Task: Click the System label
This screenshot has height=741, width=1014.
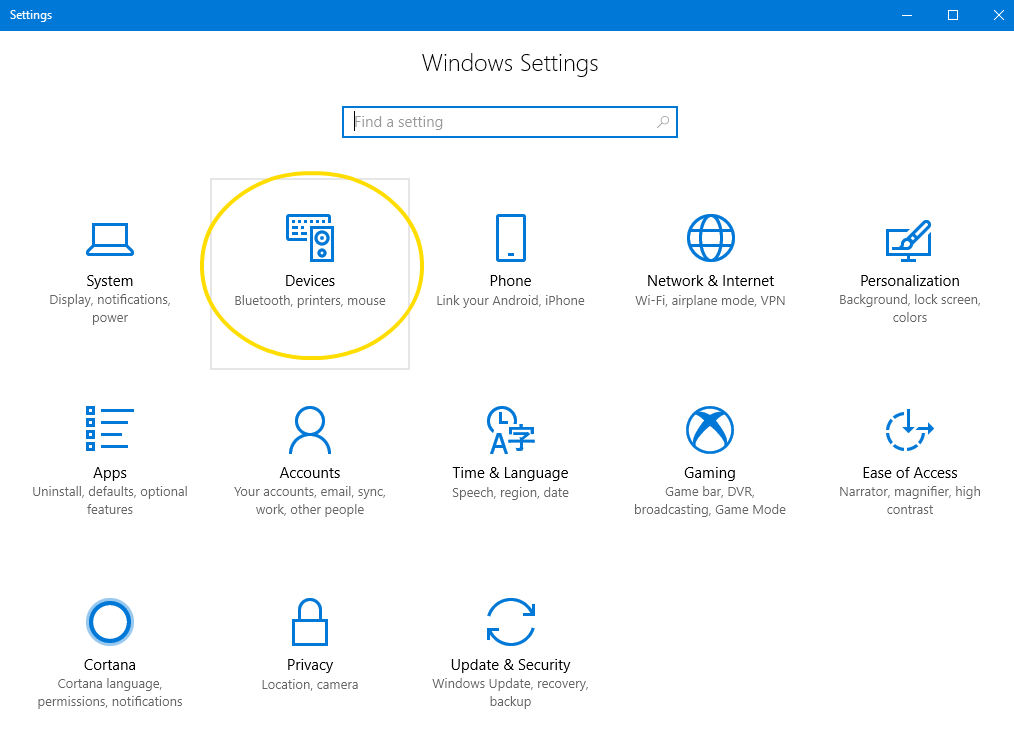Action: click(110, 281)
